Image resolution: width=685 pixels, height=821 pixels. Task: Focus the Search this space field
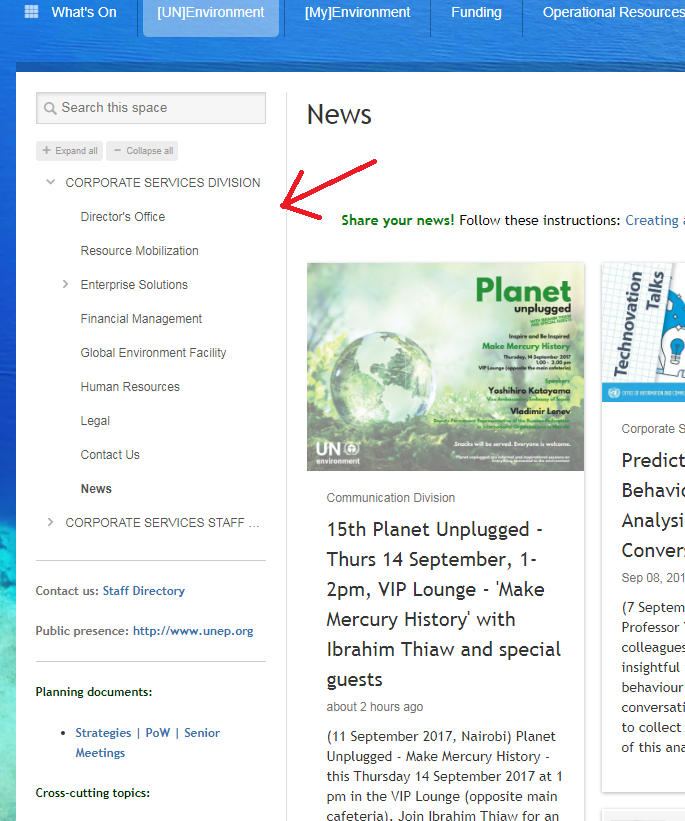(151, 108)
